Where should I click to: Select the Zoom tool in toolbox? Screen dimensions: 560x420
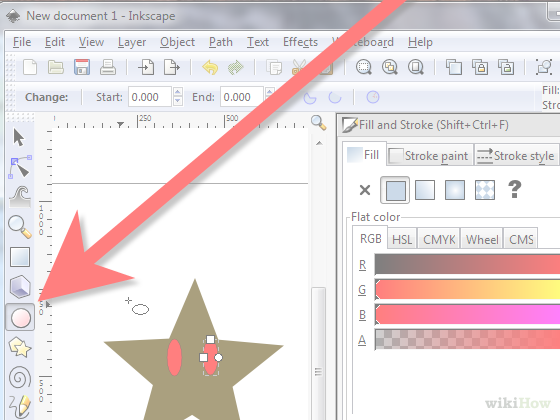20,227
